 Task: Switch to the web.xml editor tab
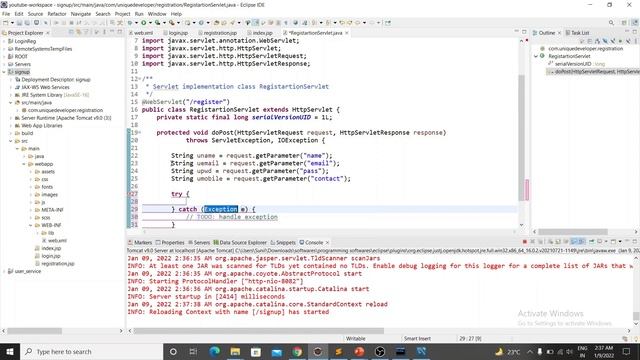coord(141,33)
